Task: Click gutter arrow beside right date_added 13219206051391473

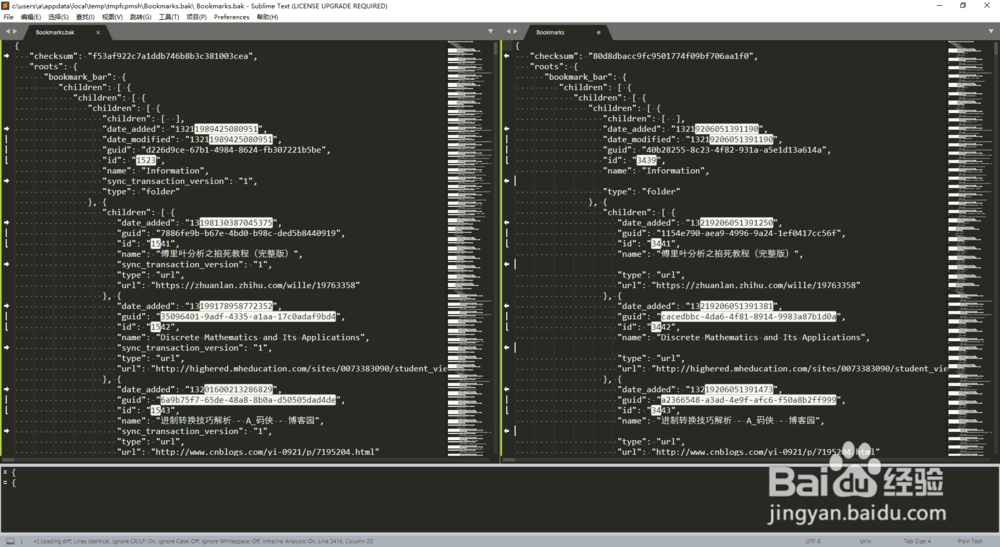Action: click(506, 389)
